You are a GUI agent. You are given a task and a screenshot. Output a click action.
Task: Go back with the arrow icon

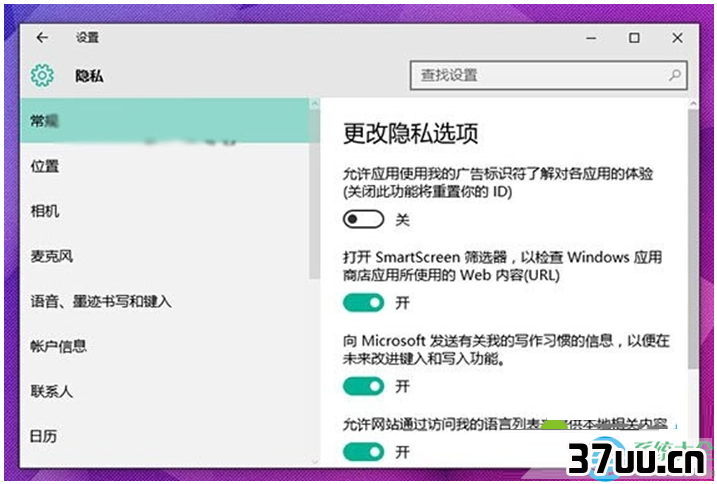coord(42,38)
